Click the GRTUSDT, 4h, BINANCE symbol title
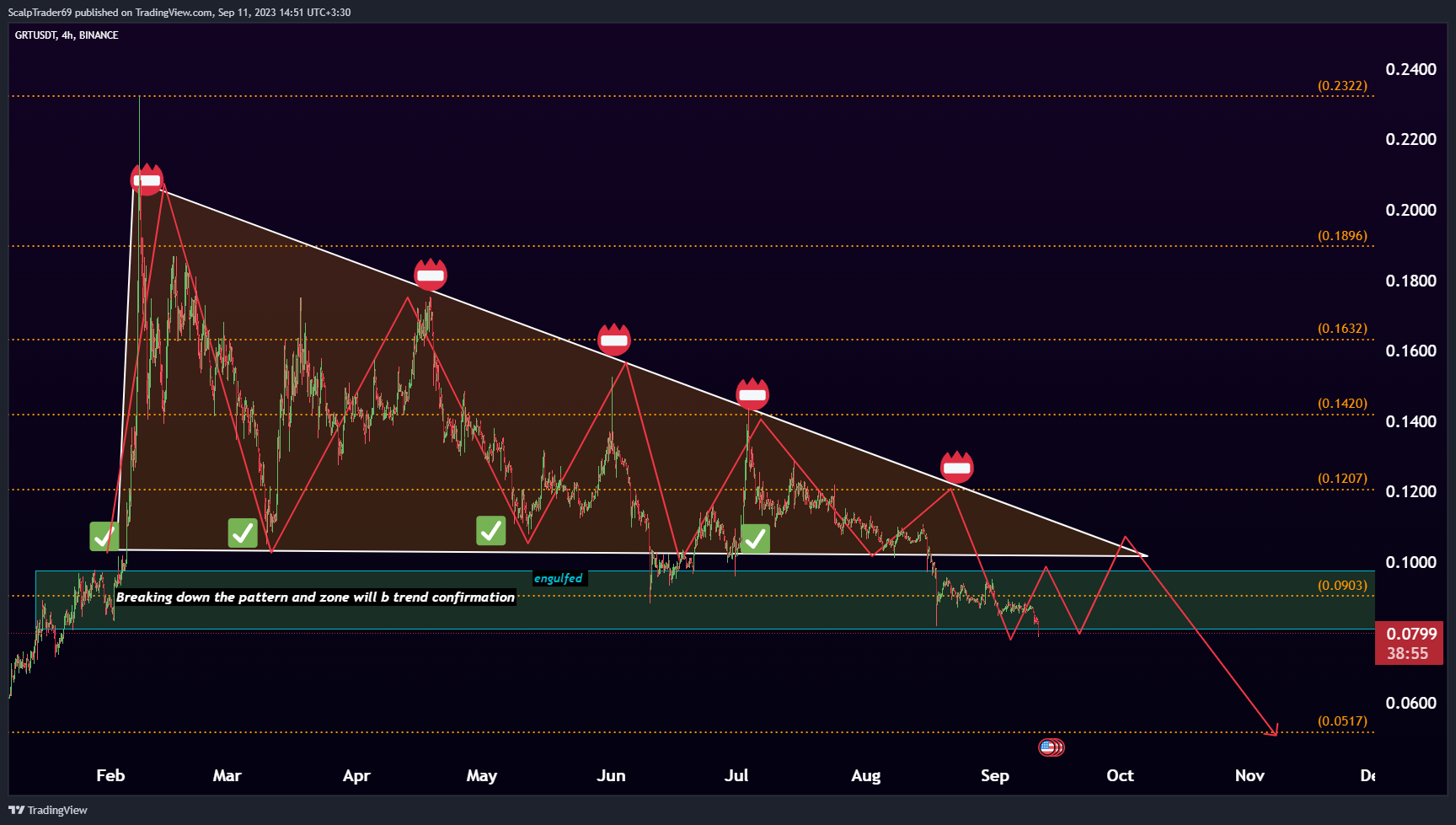Screen dimensions: 1456x825 pyautogui.click(x=67, y=35)
